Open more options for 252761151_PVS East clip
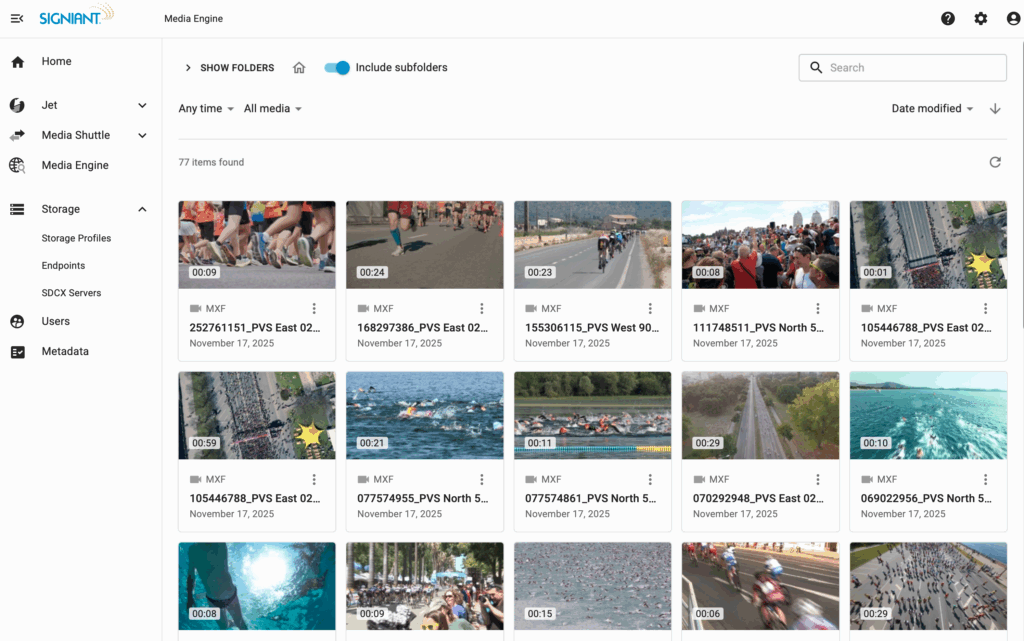Screen dimensions: 1024x641 pos(314,309)
